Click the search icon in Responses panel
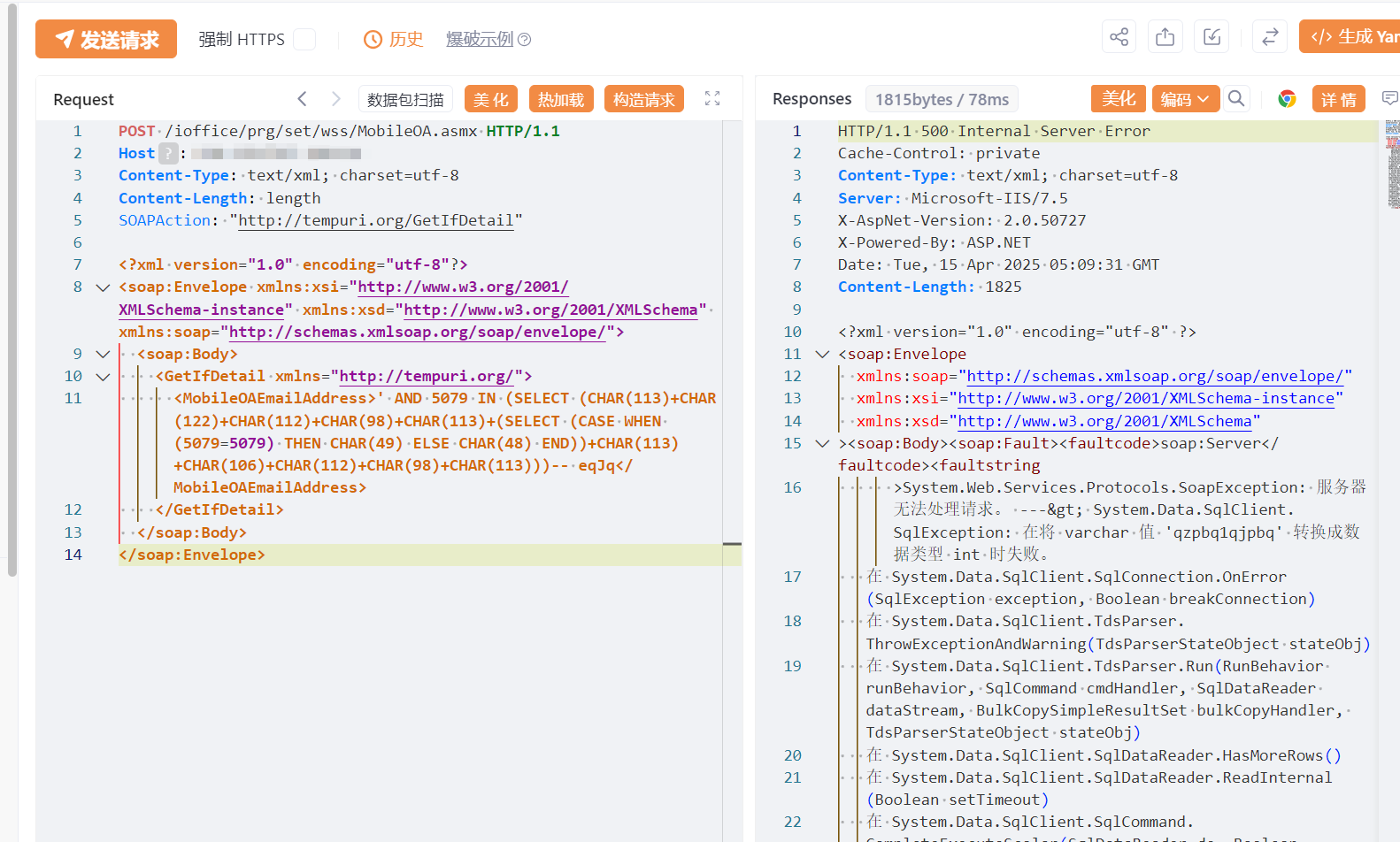The width and height of the screenshot is (1400, 842). (1236, 98)
